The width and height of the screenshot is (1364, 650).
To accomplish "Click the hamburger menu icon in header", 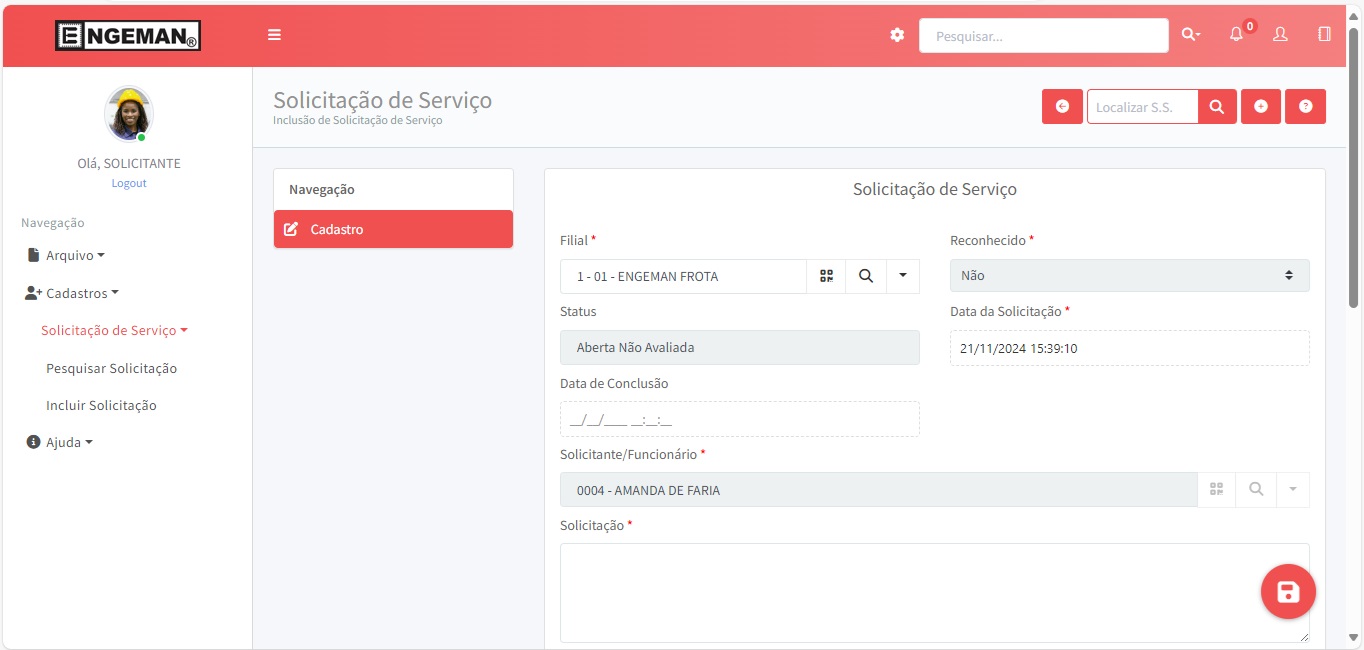I will coord(274,35).
